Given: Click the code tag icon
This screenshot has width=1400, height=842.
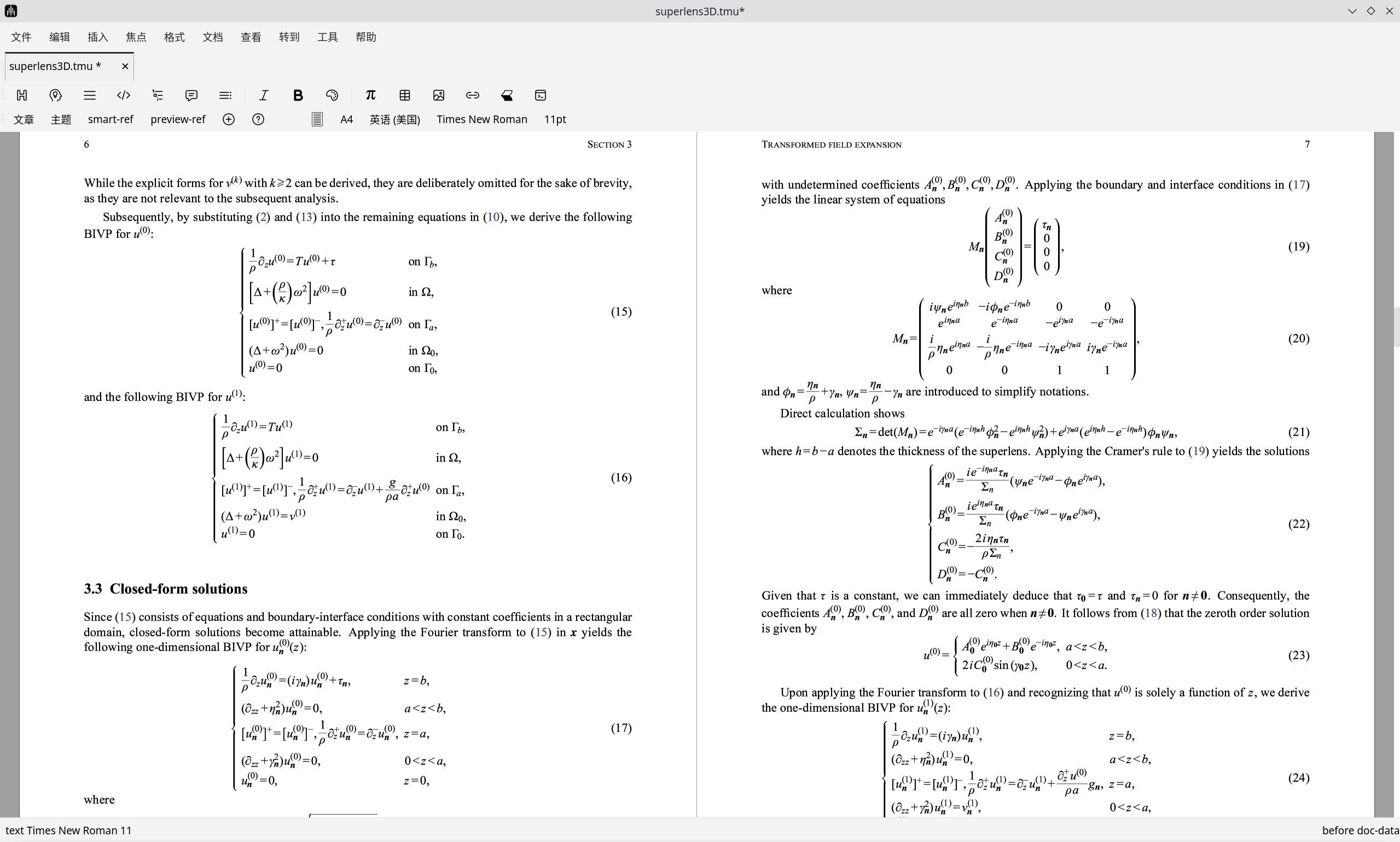Looking at the screenshot, I should tap(124, 95).
